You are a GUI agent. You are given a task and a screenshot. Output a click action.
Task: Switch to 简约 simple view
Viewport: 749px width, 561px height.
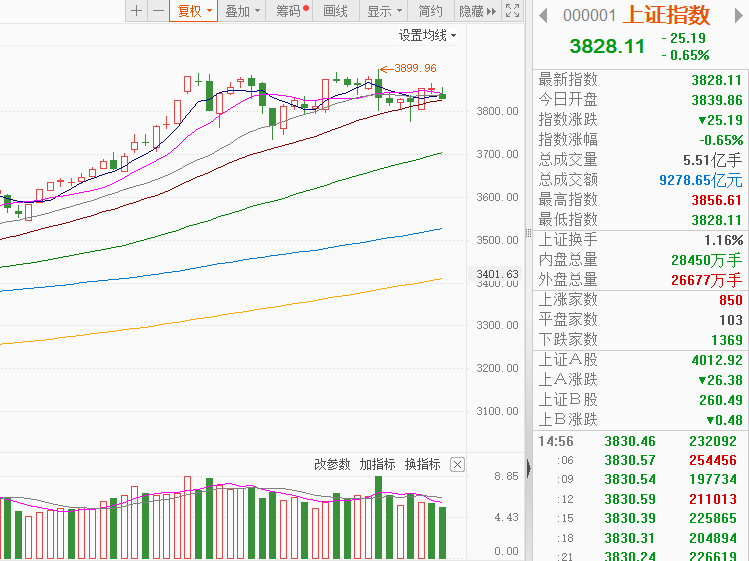click(x=431, y=11)
